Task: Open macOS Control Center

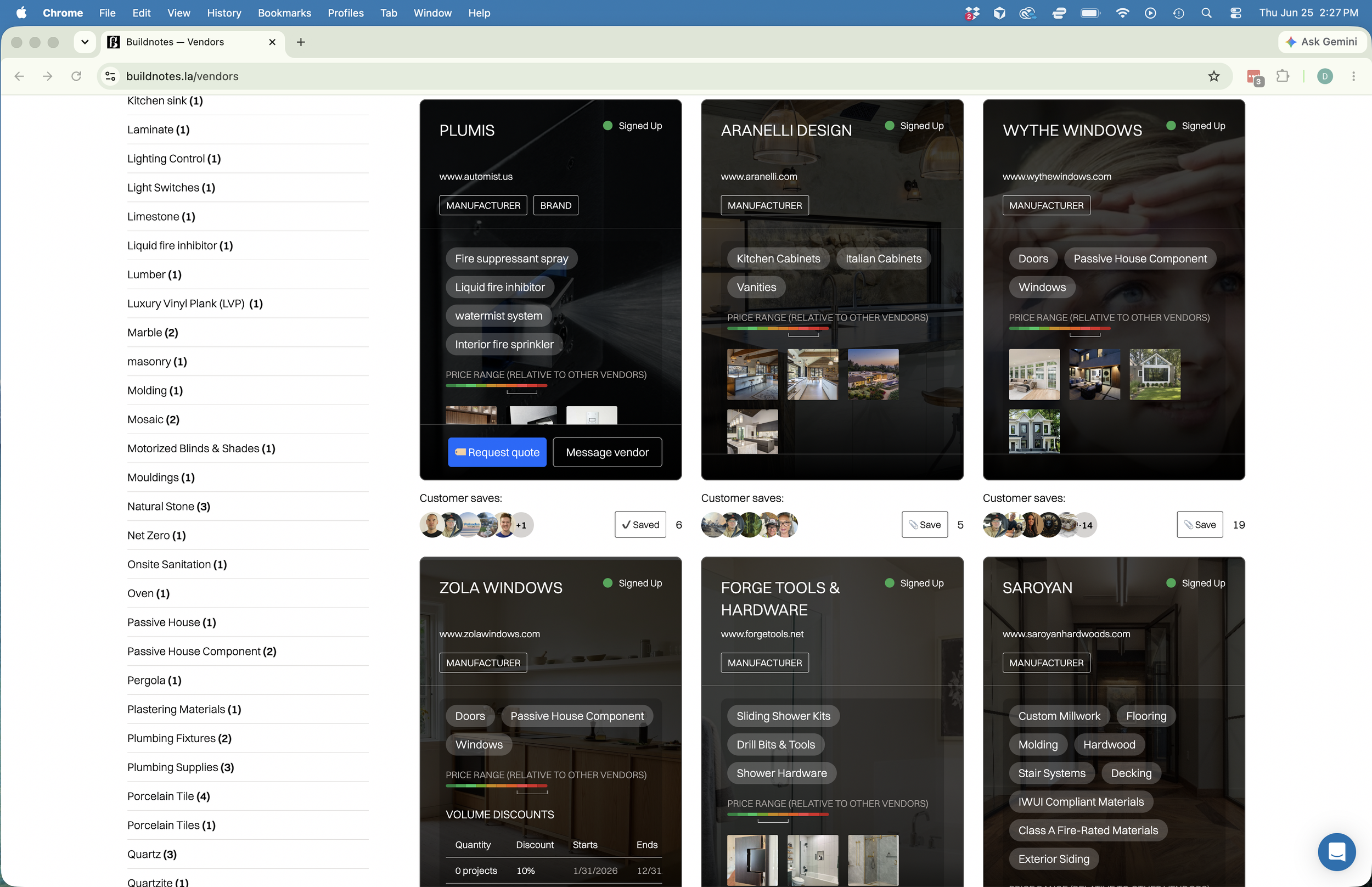Action: 1235,13
